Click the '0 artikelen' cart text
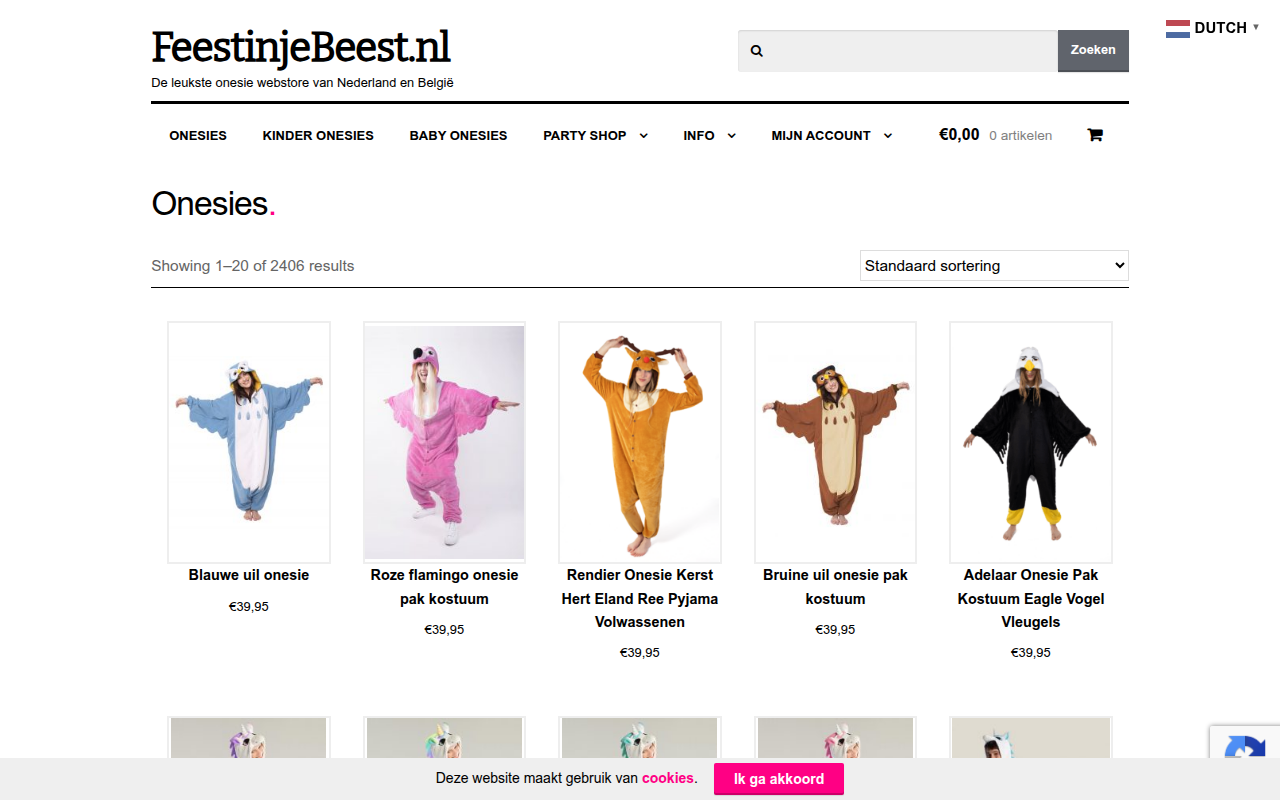Screen dimensions: 1280x800 1020,136
